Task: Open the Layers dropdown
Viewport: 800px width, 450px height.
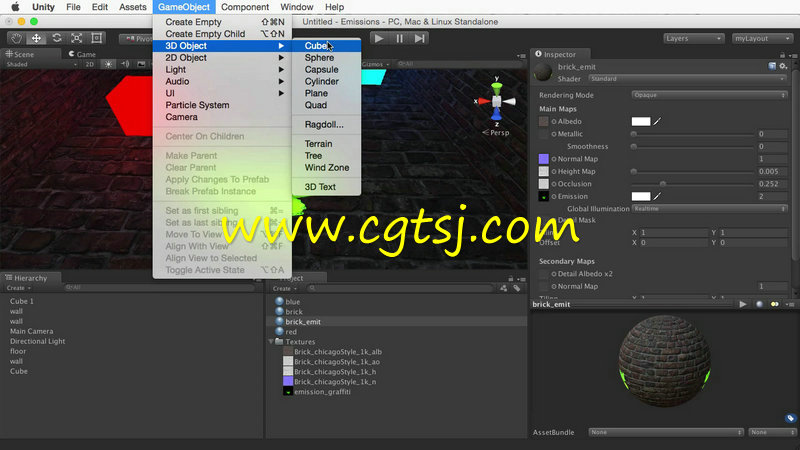Action: point(693,38)
